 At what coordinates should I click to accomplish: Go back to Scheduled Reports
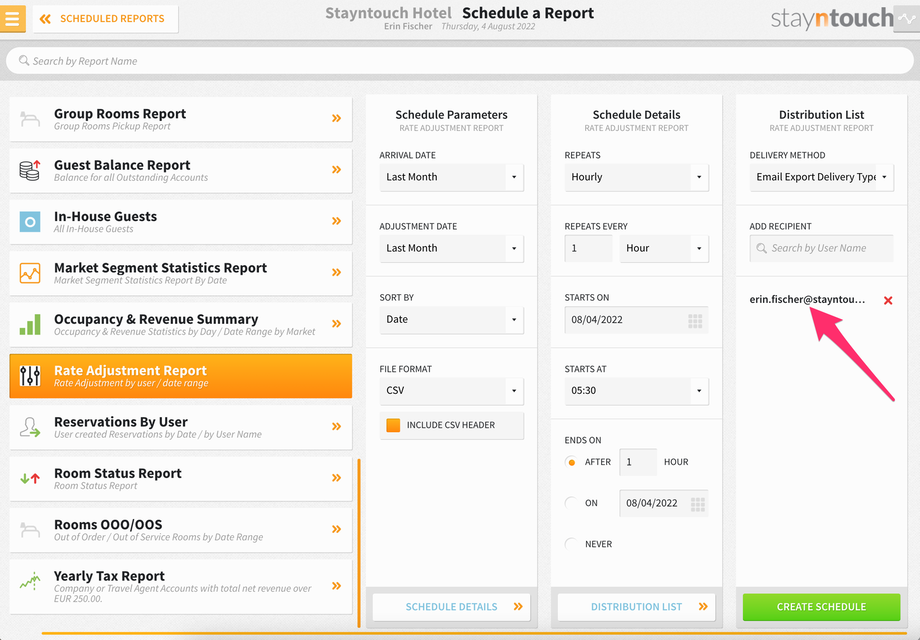coord(106,19)
